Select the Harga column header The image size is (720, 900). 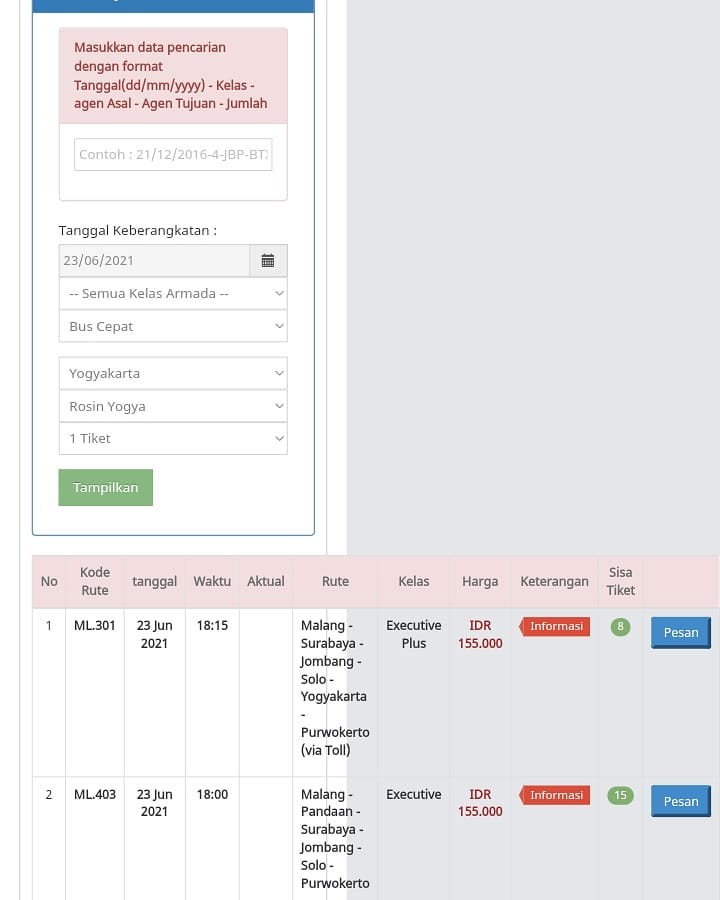pyautogui.click(x=480, y=581)
